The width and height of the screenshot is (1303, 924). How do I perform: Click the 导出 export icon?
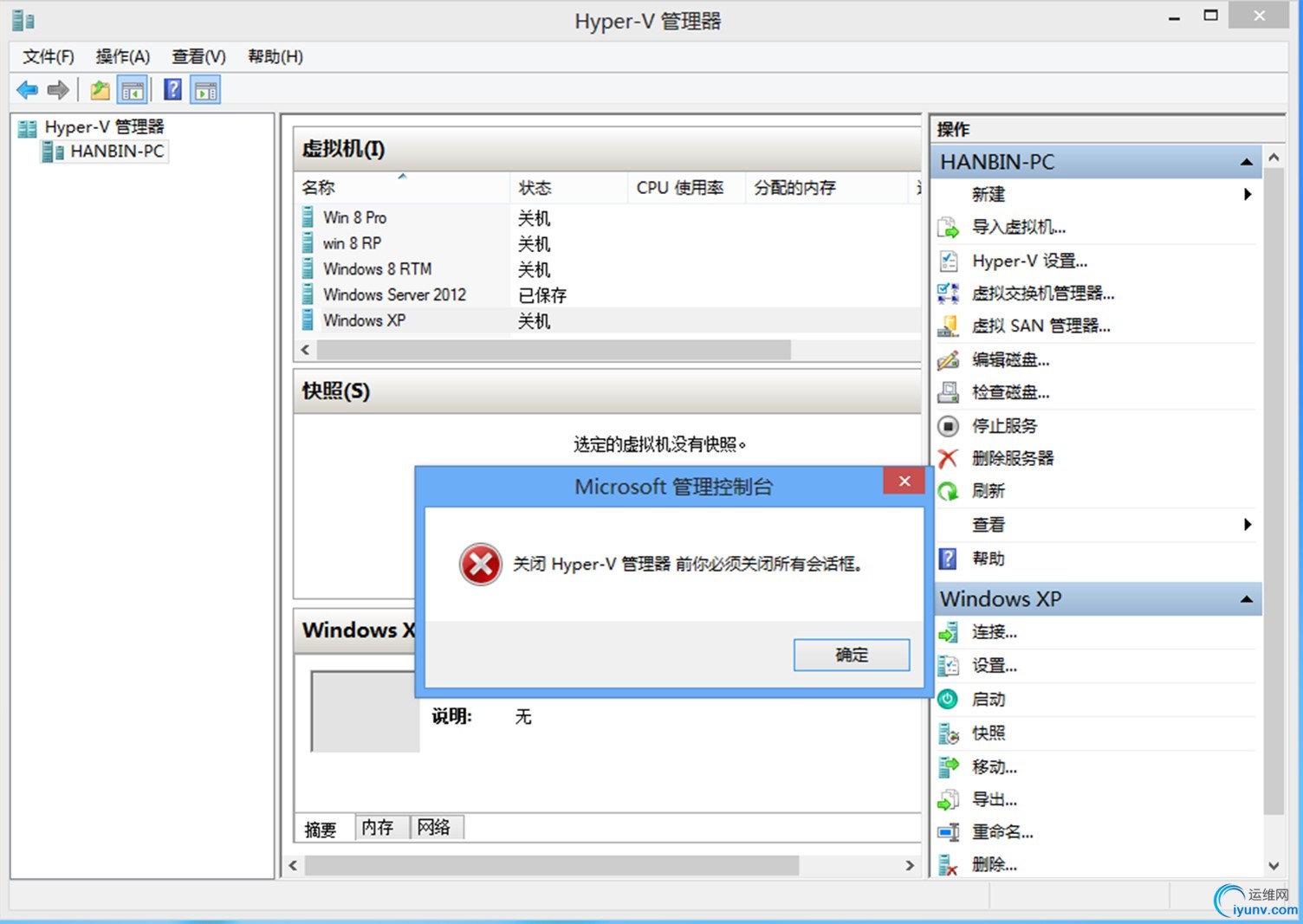coord(949,799)
